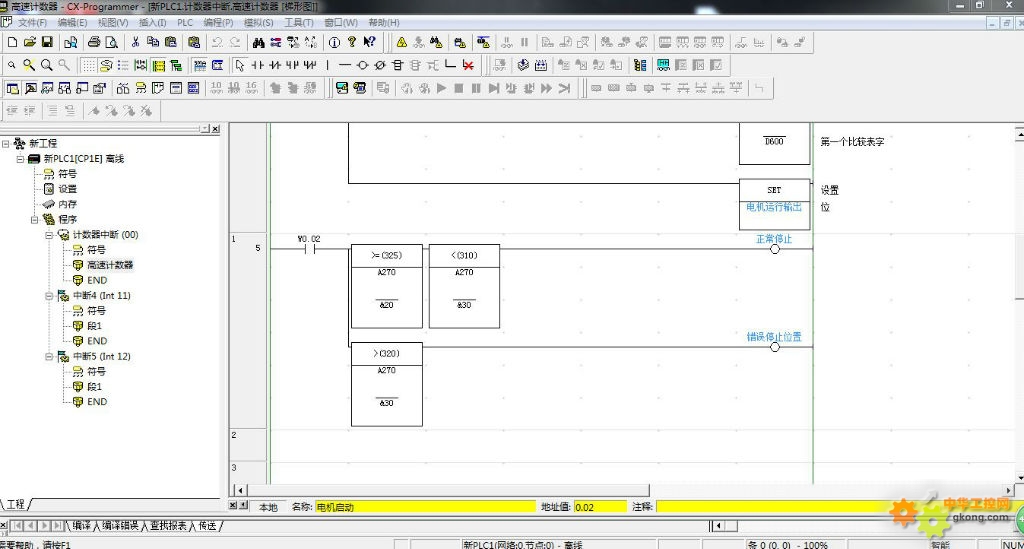Screen dimensions: 1024x549
Task: Click the ladder horizontal scrollbar left arrow
Action: [240, 490]
